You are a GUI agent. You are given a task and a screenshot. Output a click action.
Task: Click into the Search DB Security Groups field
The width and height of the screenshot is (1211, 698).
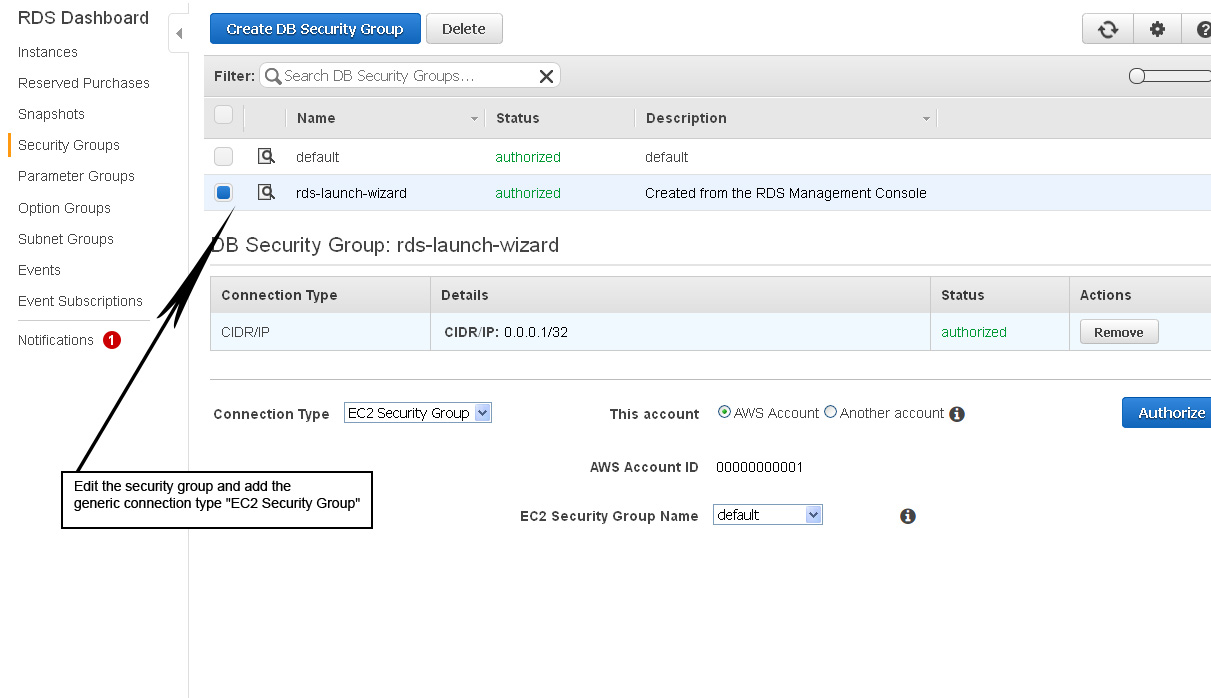[409, 76]
